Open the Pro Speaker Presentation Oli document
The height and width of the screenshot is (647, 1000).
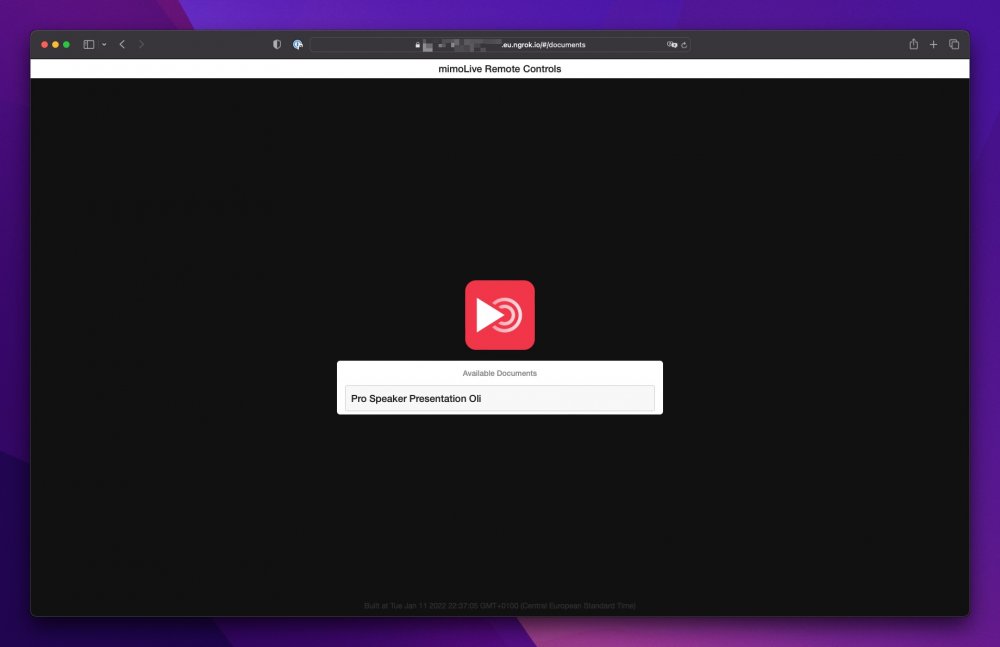(x=499, y=398)
